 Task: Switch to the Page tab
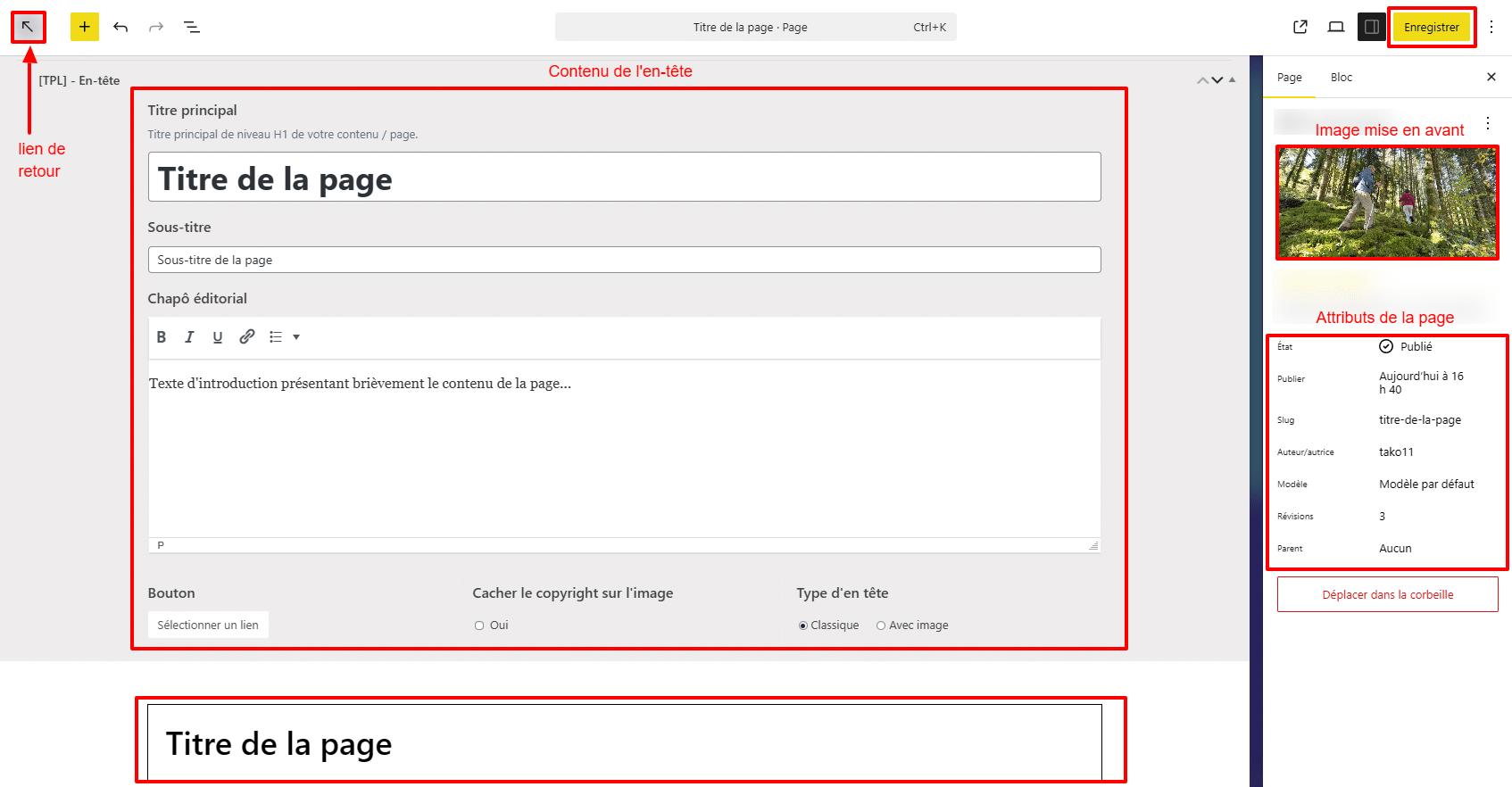(x=1289, y=78)
